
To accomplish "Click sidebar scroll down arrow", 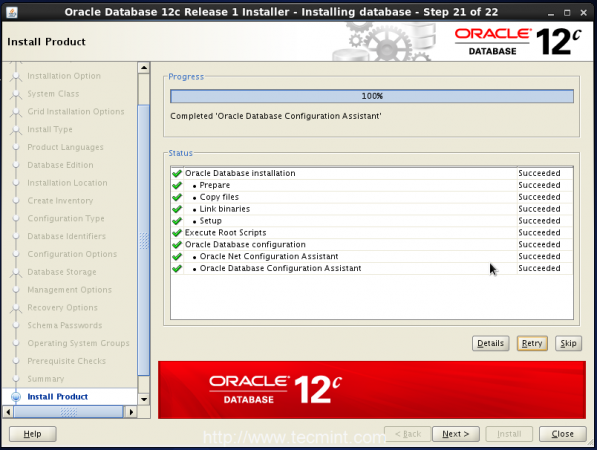I will coord(144,399).
